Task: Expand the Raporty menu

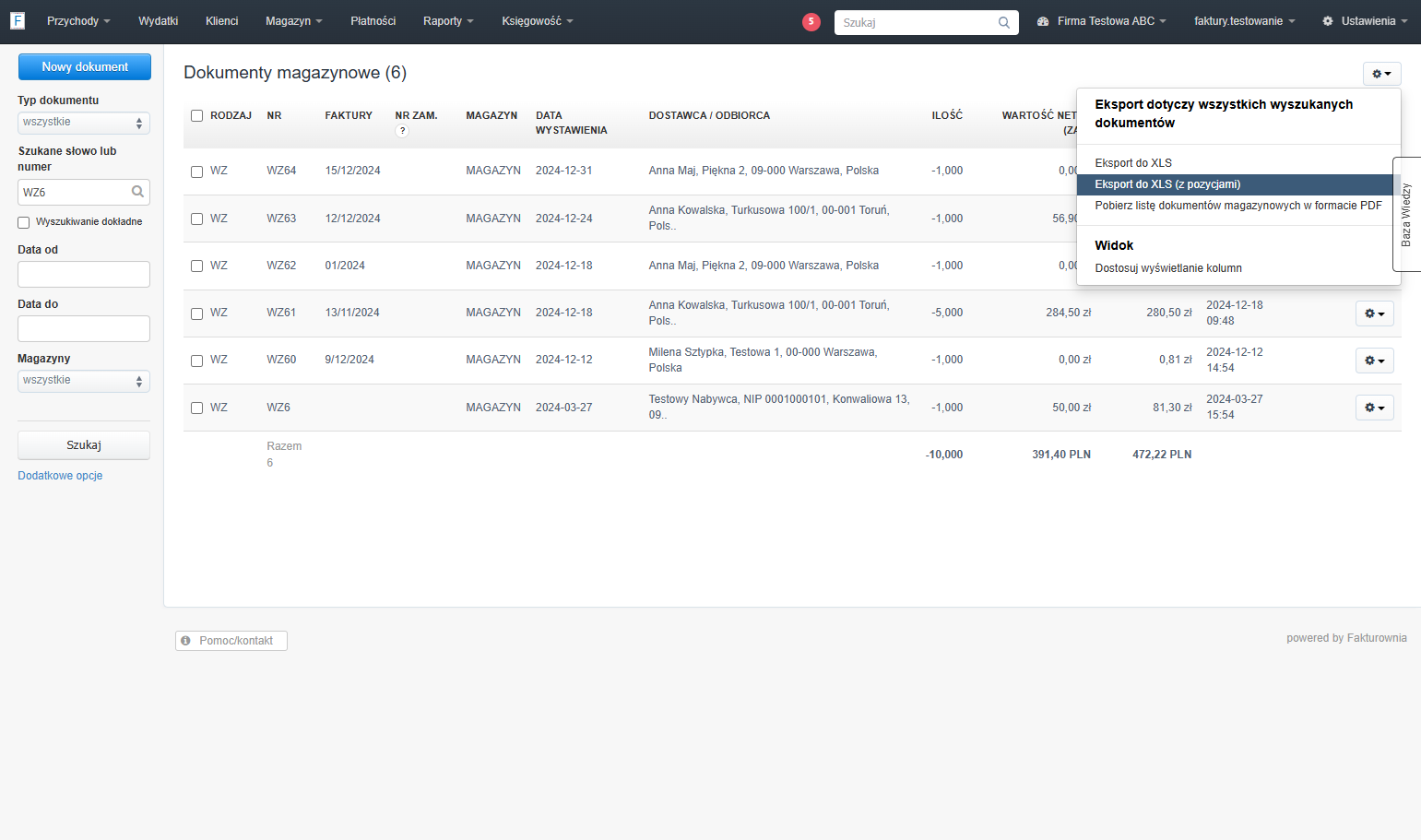Action: click(x=448, y=21)
